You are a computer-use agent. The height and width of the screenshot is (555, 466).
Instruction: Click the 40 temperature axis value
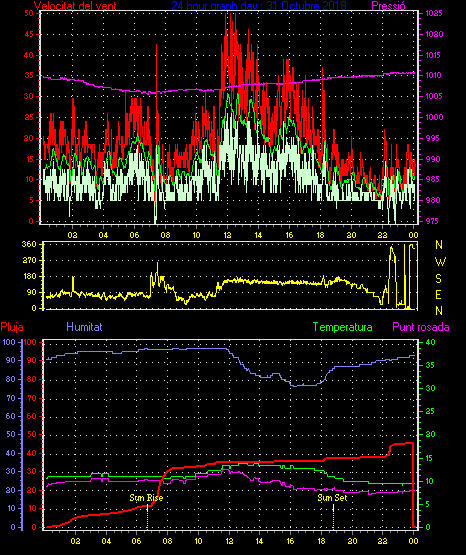pyautogui.click(x=430, y=342)
